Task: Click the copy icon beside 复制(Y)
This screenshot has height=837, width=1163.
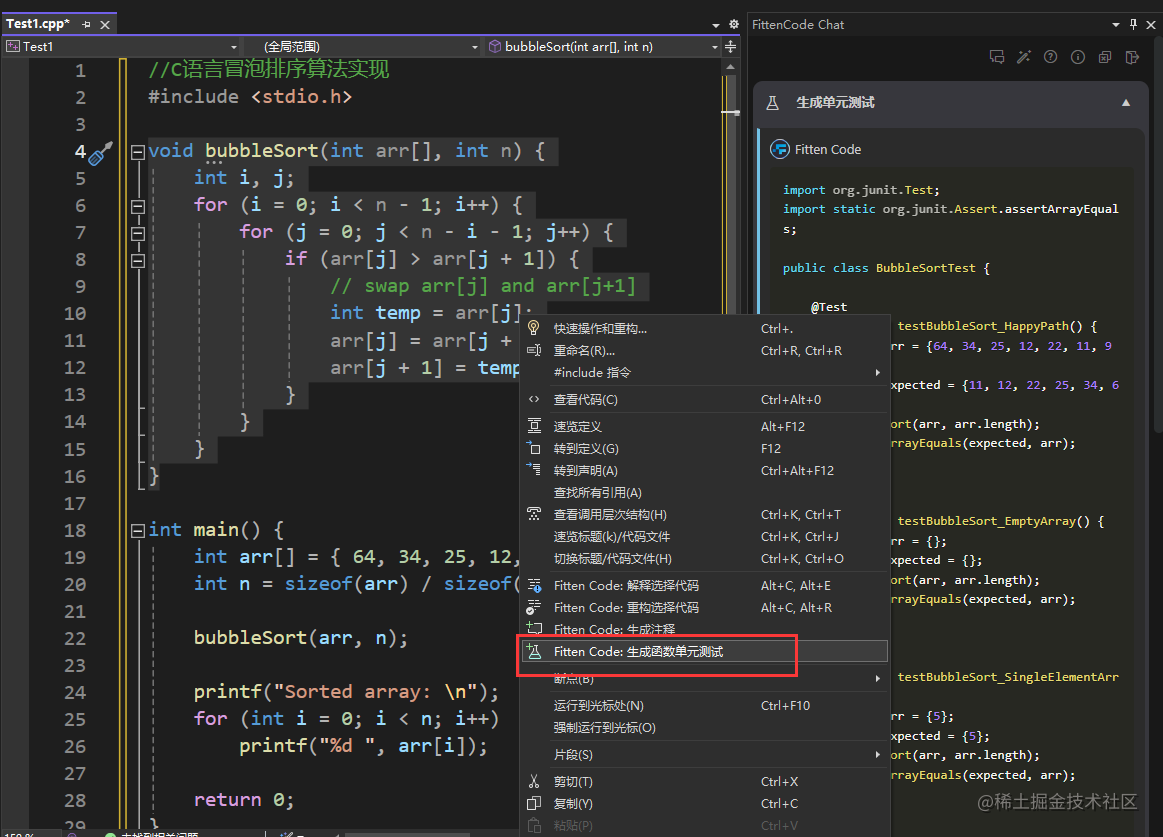Action: tap(534, 804)
